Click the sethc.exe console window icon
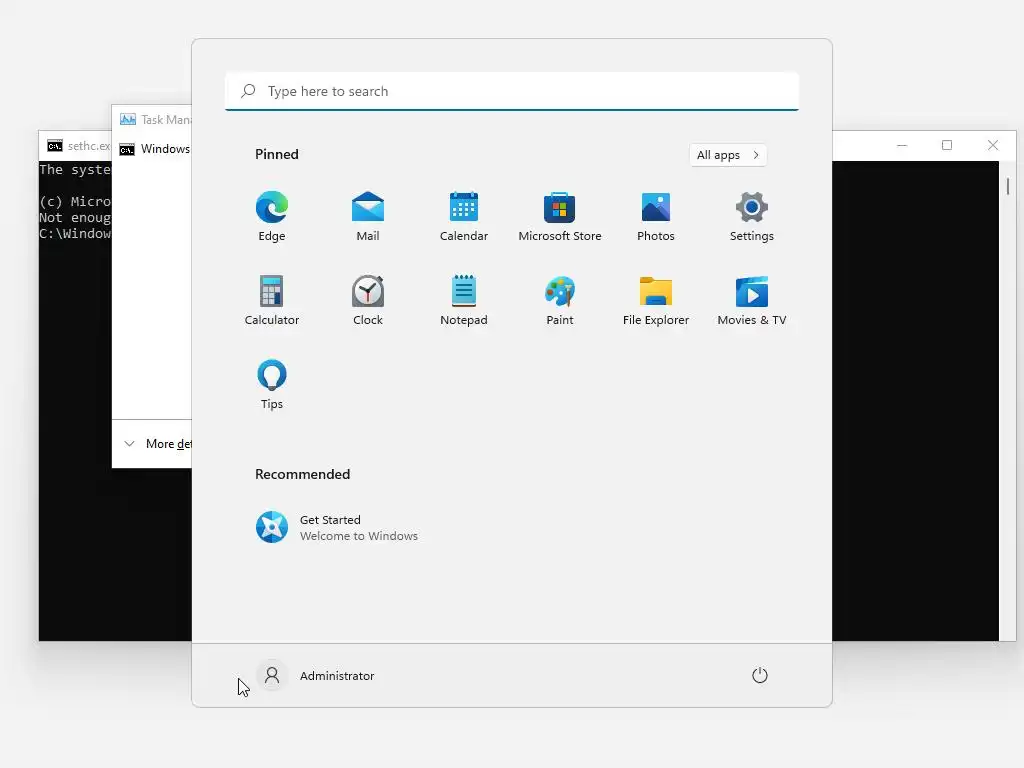The width and height of the screenshot is (1024, 768). (56, 146)
